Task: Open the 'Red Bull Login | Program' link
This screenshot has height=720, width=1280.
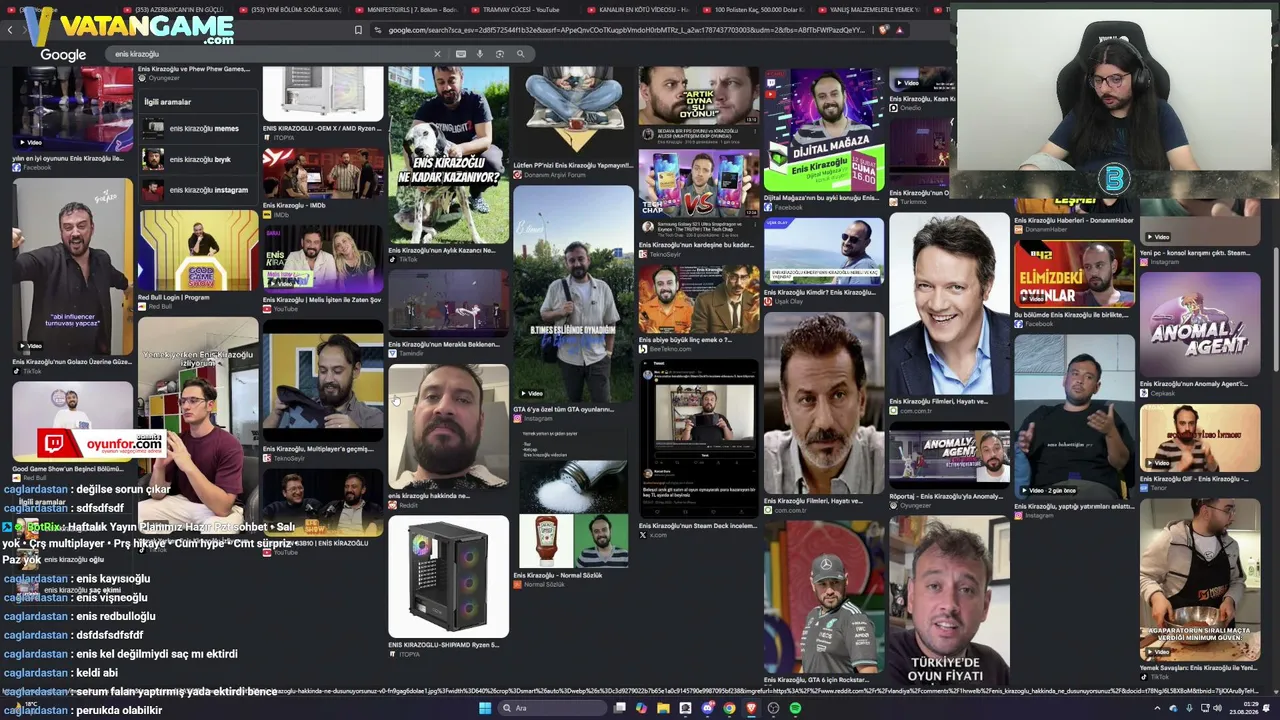Action: tap(173, 298)
